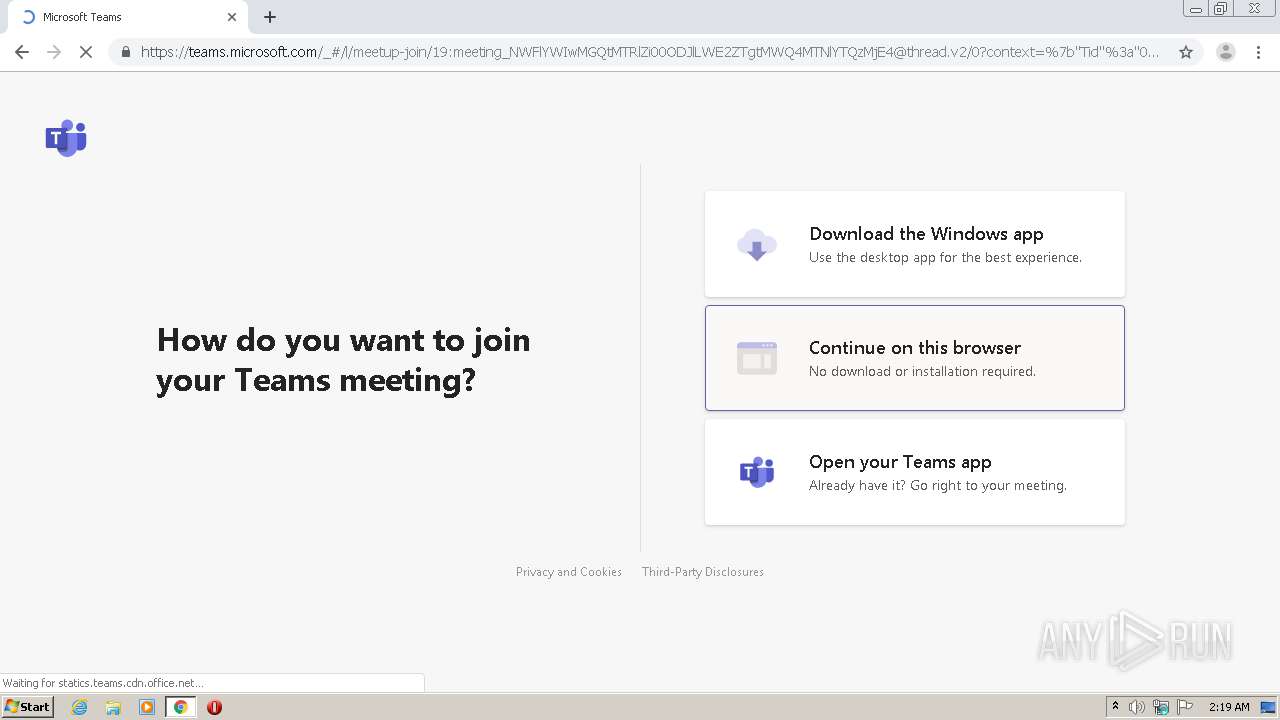Open a new tab with the plus button
1280x720 pixels.
click(270, 17)
